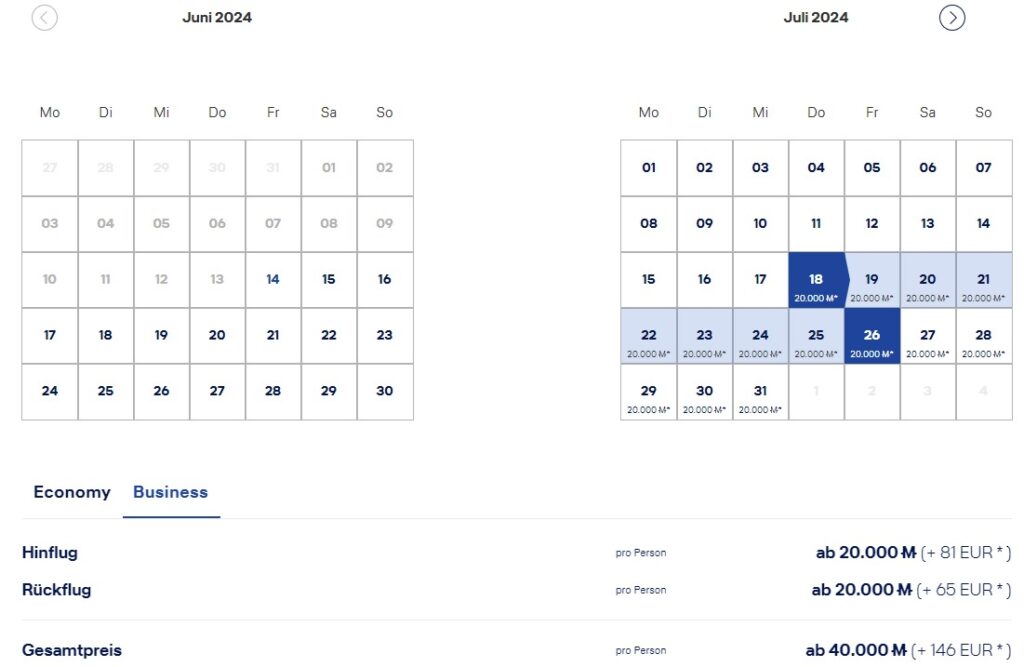The image size is (1024, 667).
Task: Pick June 14 in the calendar
Action: 273,280
